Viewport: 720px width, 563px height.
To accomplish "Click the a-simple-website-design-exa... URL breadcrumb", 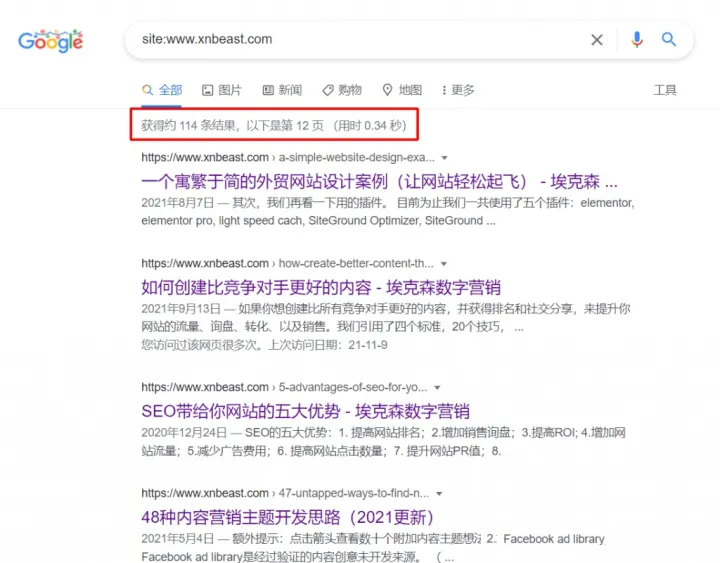I will pos(288,158).
